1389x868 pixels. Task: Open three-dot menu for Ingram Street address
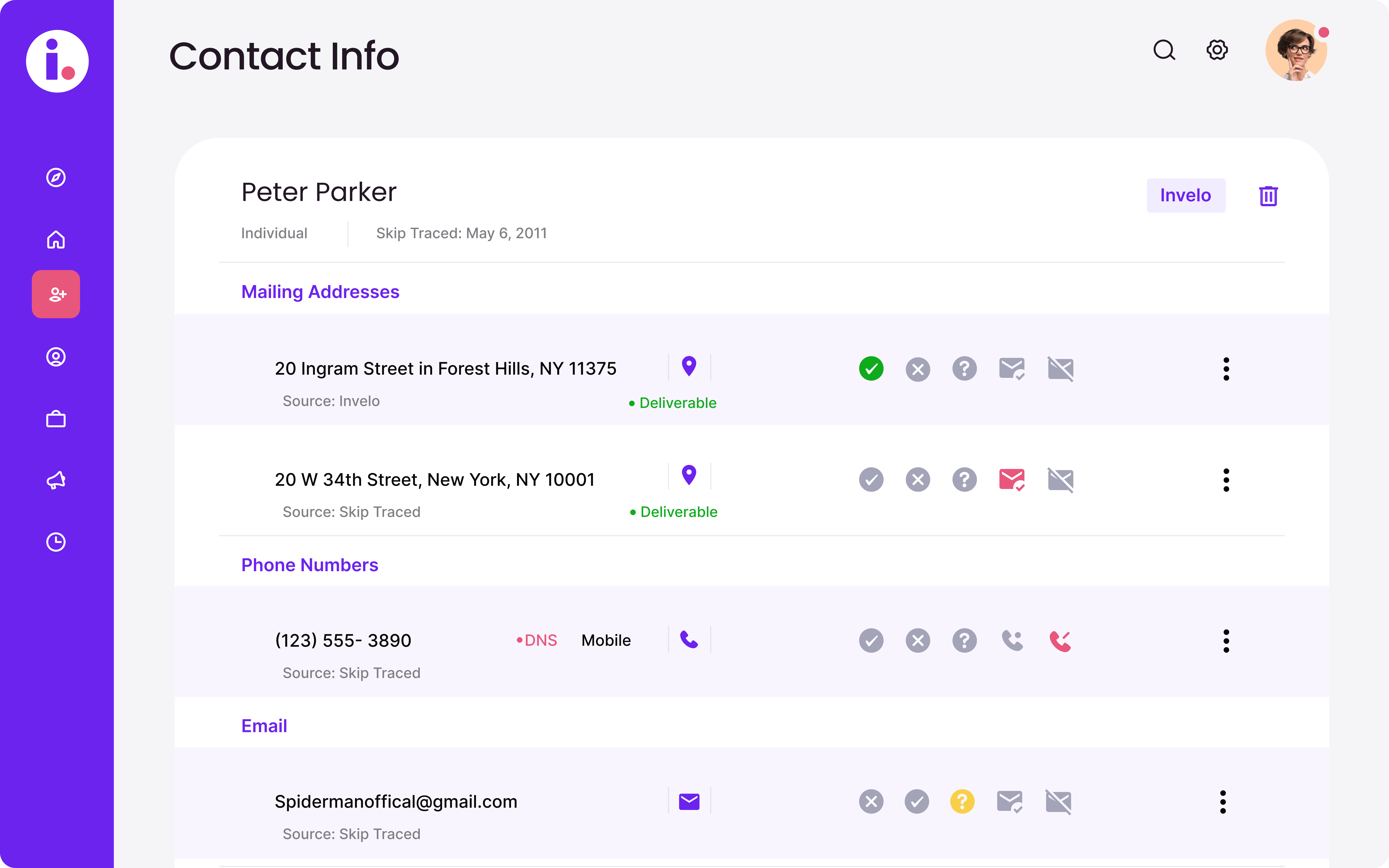coord(1226,369)
